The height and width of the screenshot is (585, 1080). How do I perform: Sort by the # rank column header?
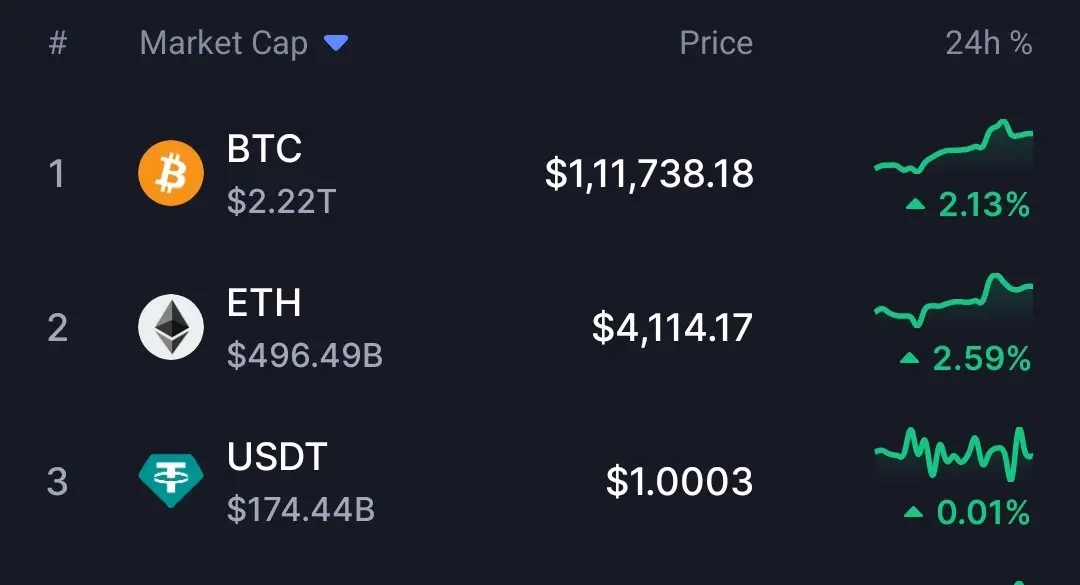58,43
